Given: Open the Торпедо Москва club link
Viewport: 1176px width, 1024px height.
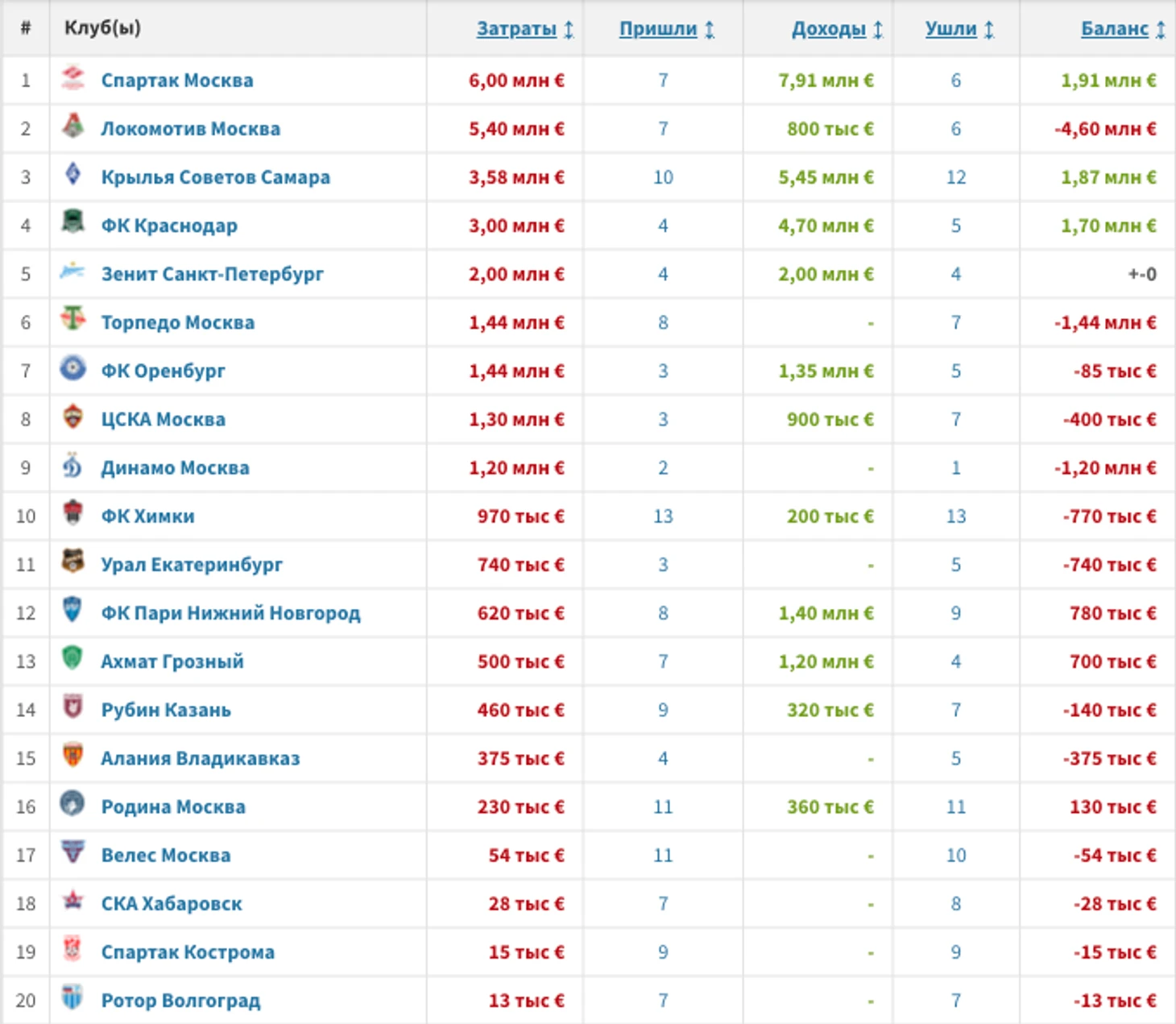Looking at the screenshot, I should pos(178,322).
